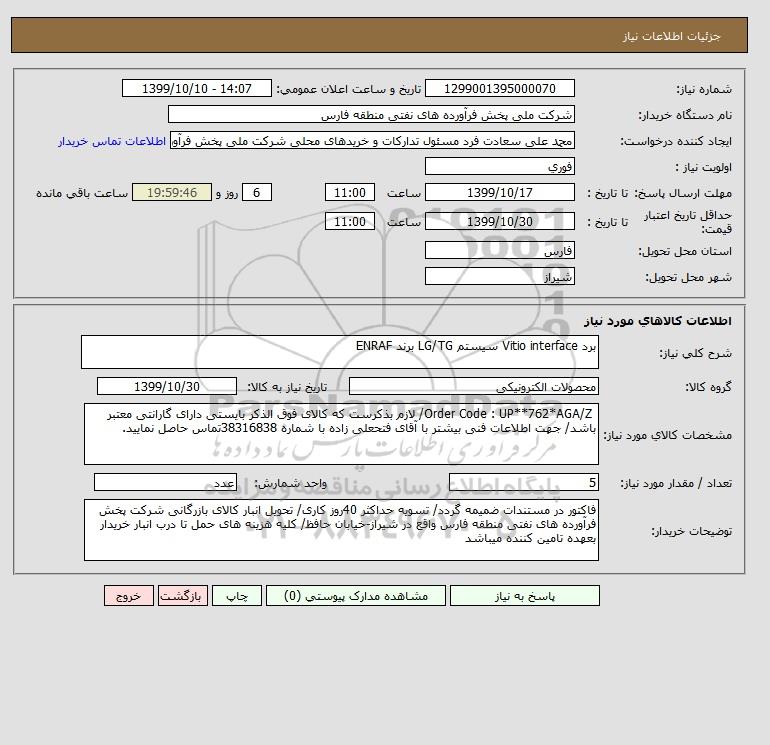Click the price validity date 1399/10/30
The image size is (770, 745).
(499, 221)
